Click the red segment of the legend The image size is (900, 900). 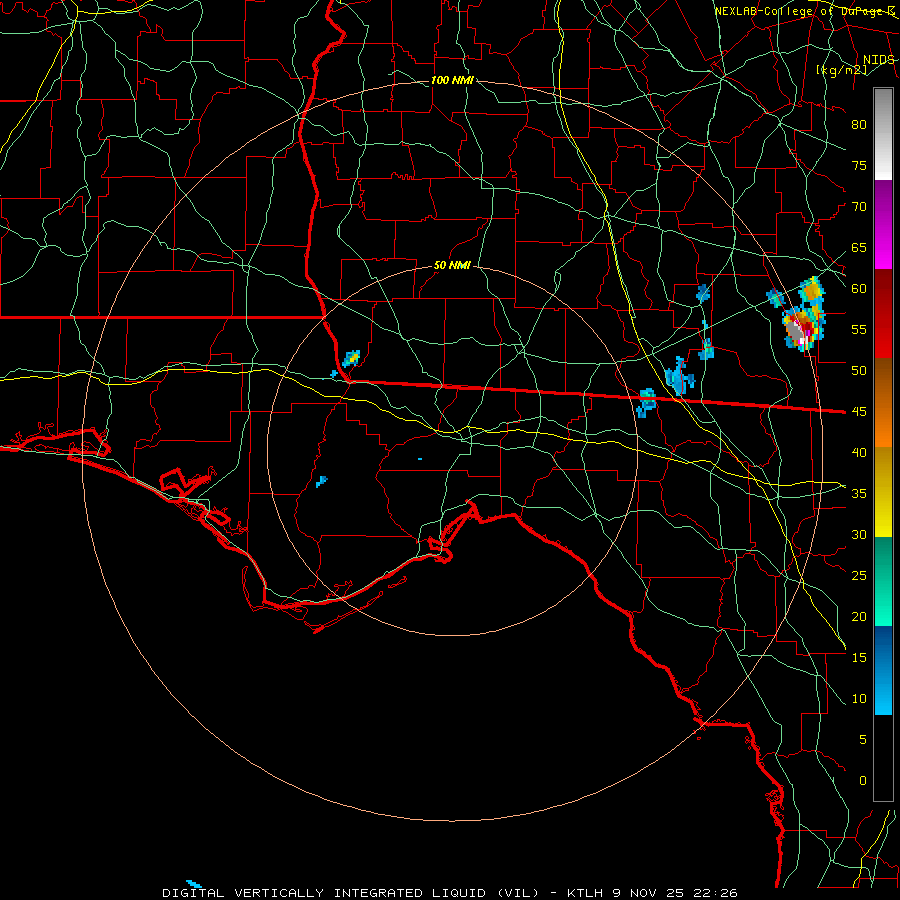coord(883,314)
